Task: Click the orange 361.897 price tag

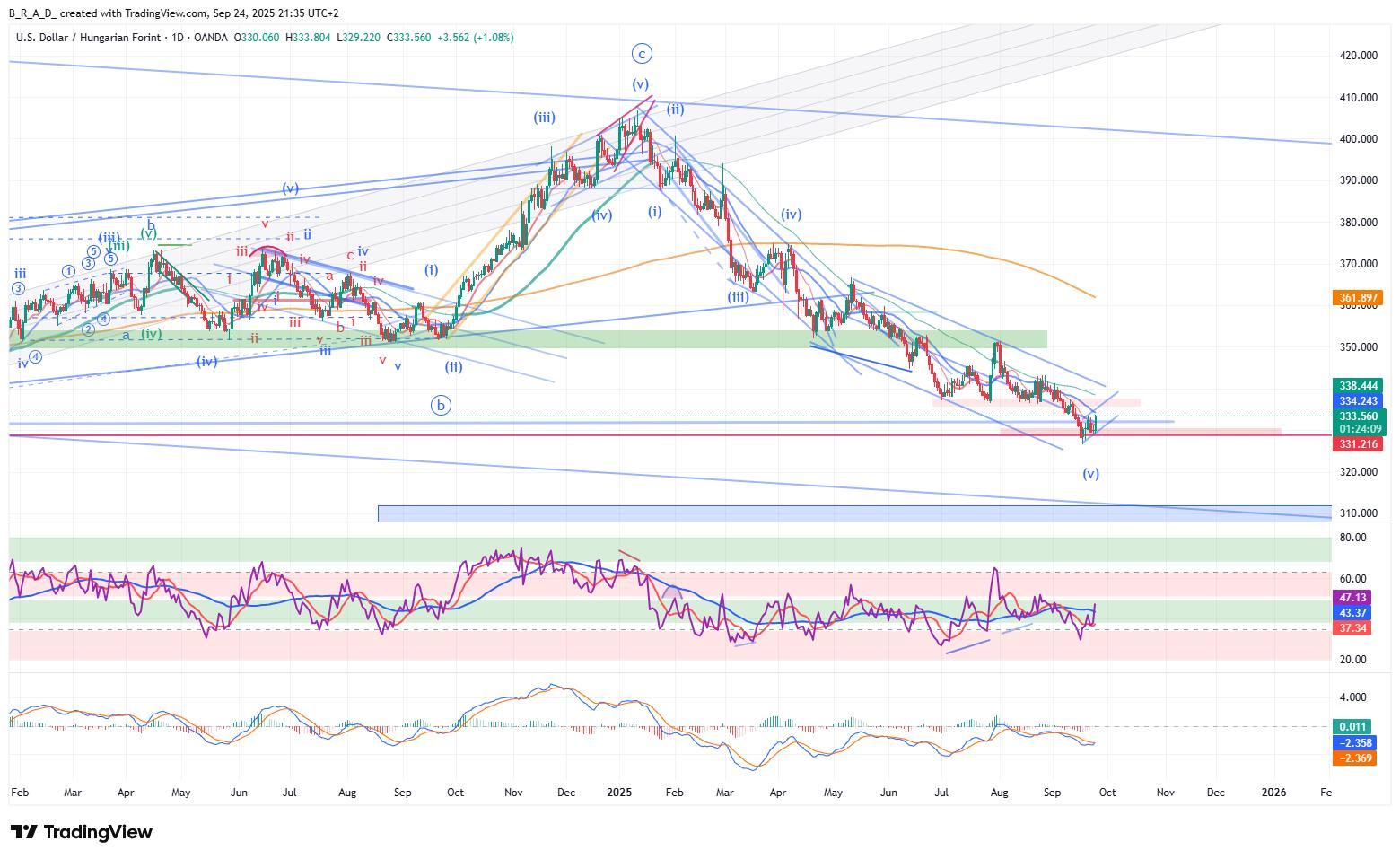Action: [x=1359, y=297]
